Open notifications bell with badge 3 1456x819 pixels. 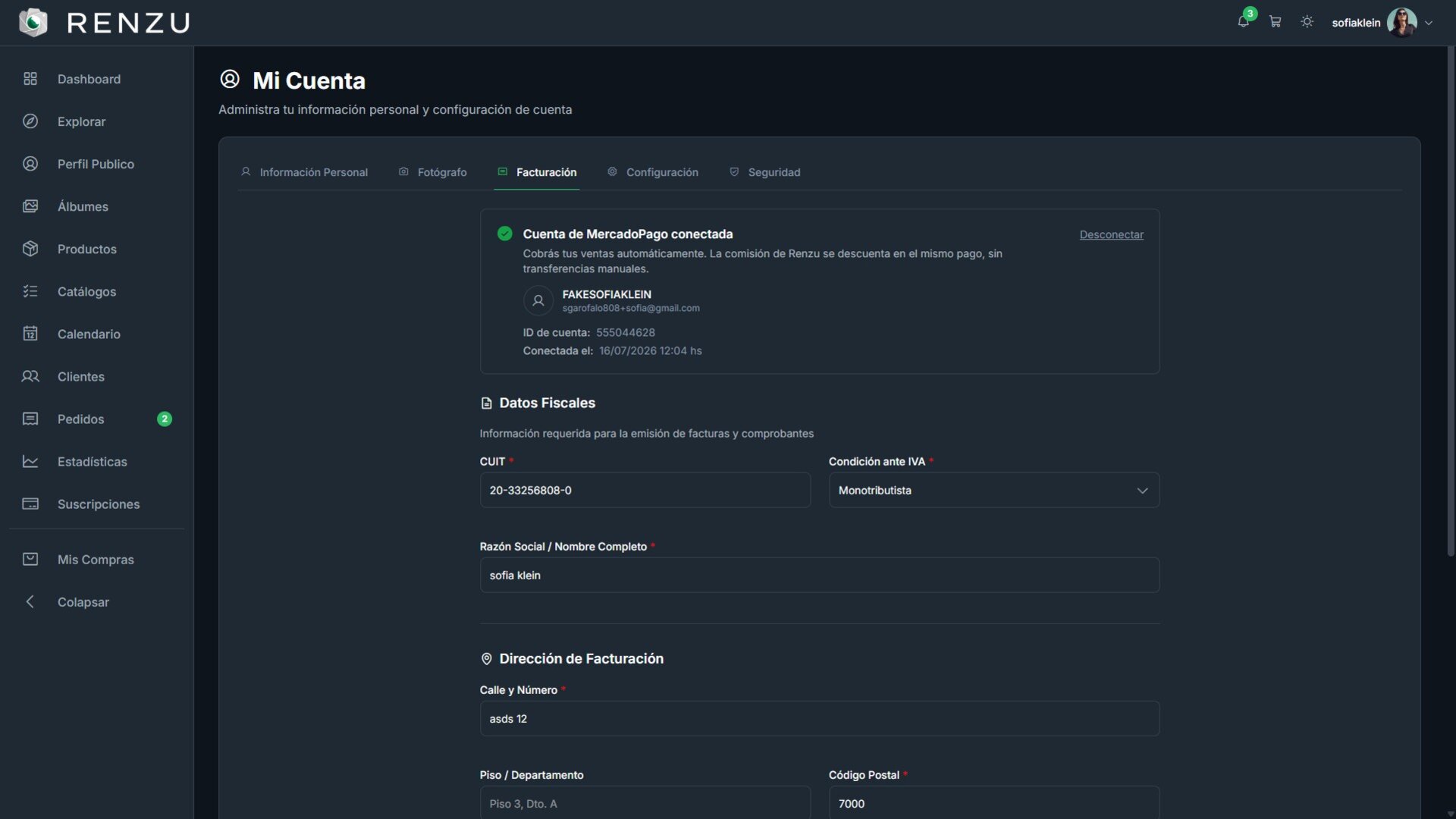1243,22
